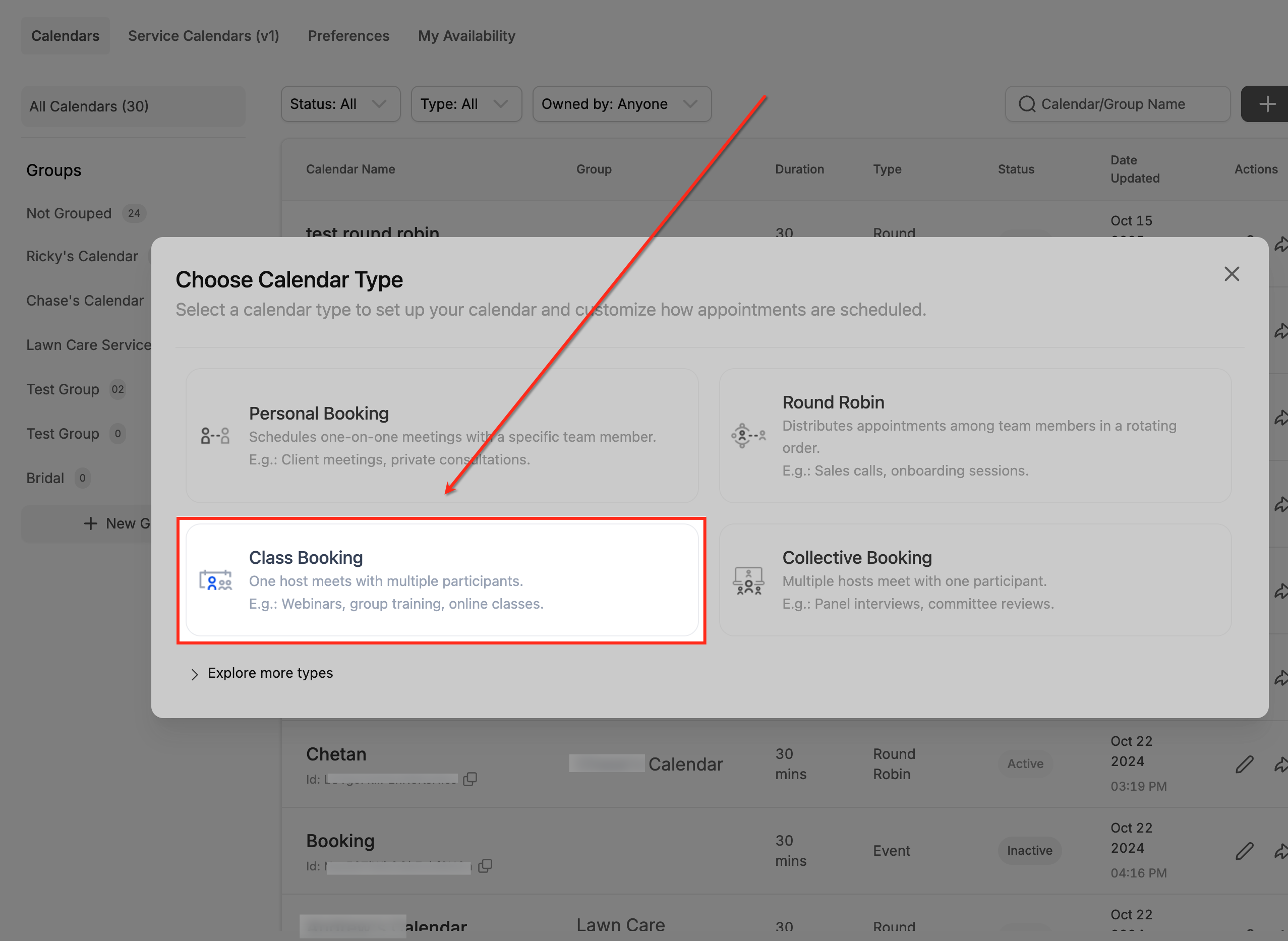
Task: Select Not Grouped in Groups list
Action: (69, 214)
